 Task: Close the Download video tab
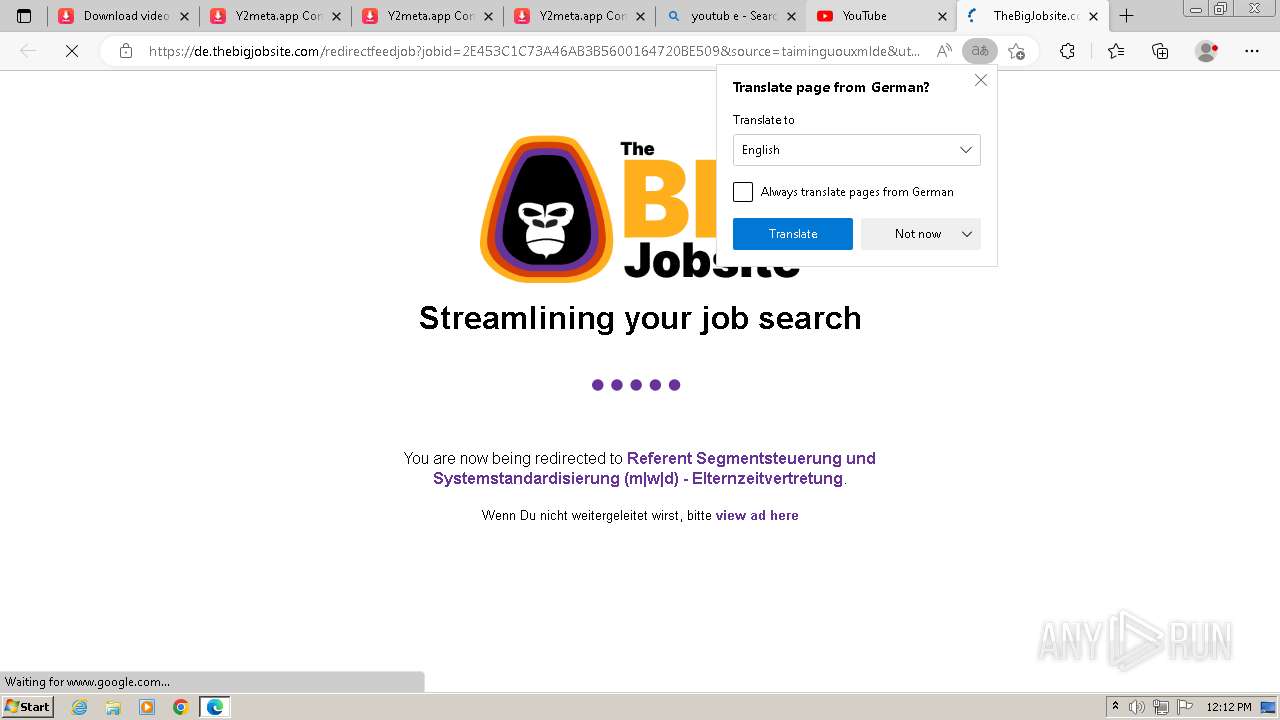pyautogui.click(x=184, y=16)
